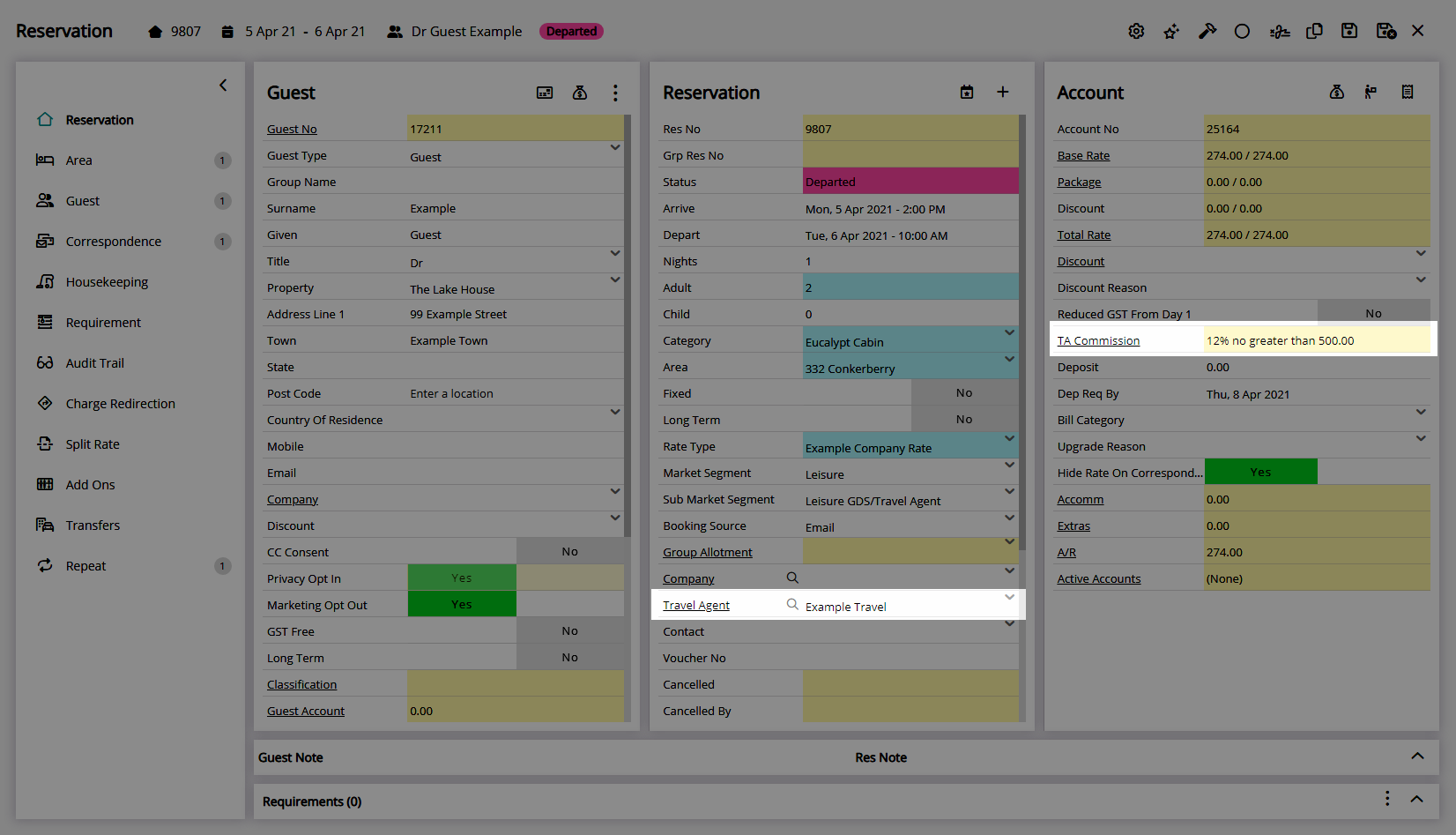The image size is (1456, 835).
Task: Click the guests icon beside Dr Guest Example
Action: [395, 32]
